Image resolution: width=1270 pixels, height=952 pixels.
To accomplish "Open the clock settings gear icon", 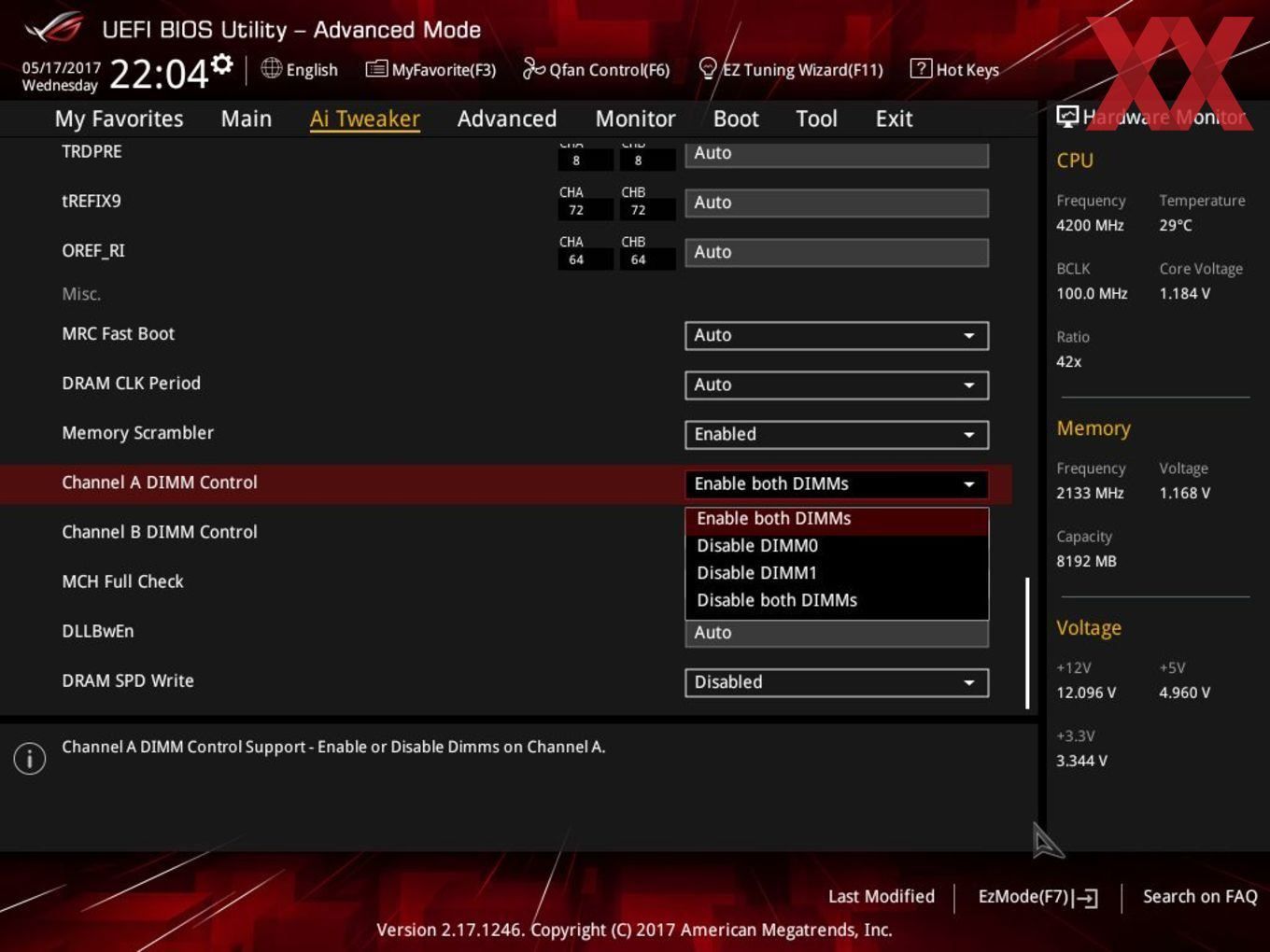I will coord(222,64).
